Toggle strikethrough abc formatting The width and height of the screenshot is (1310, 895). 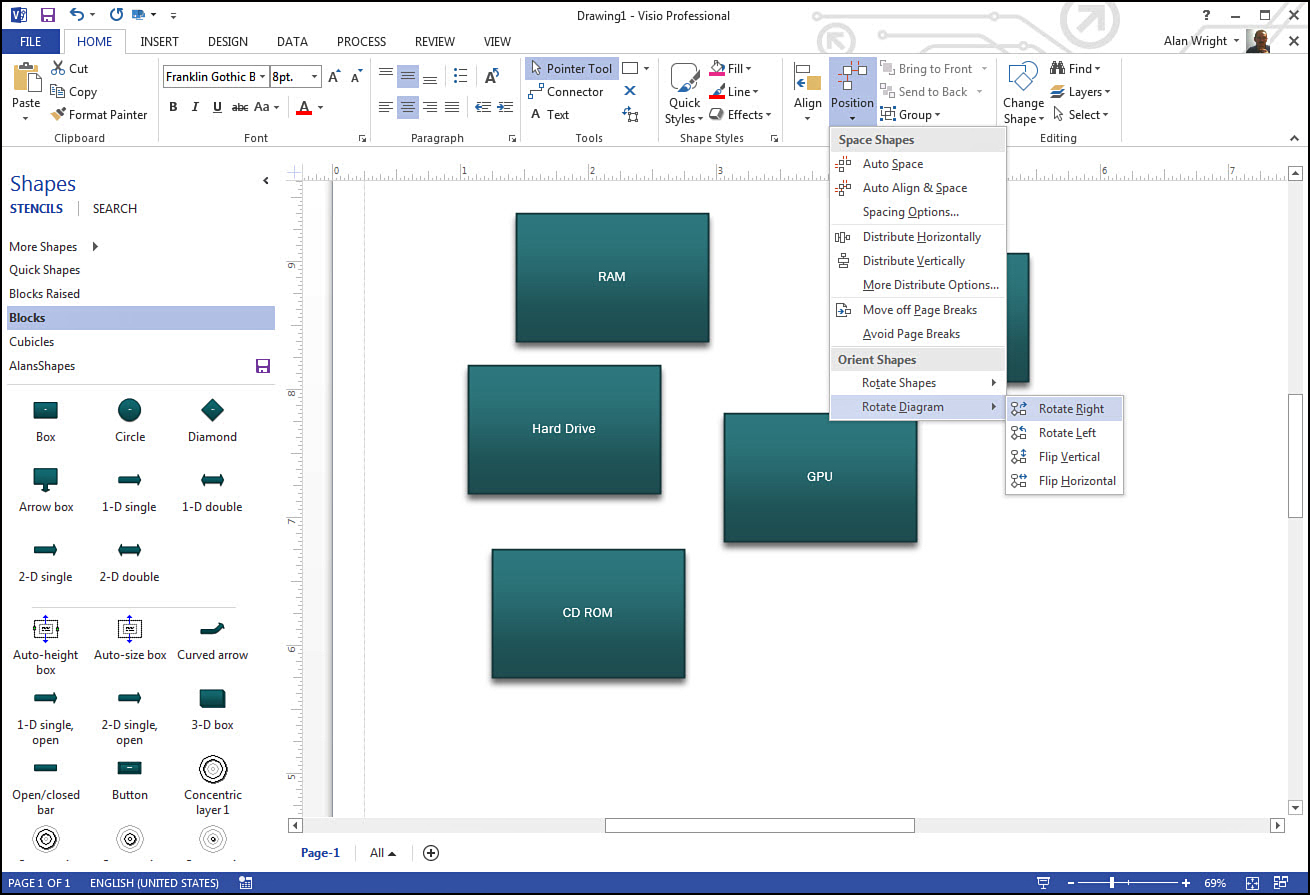240,107
